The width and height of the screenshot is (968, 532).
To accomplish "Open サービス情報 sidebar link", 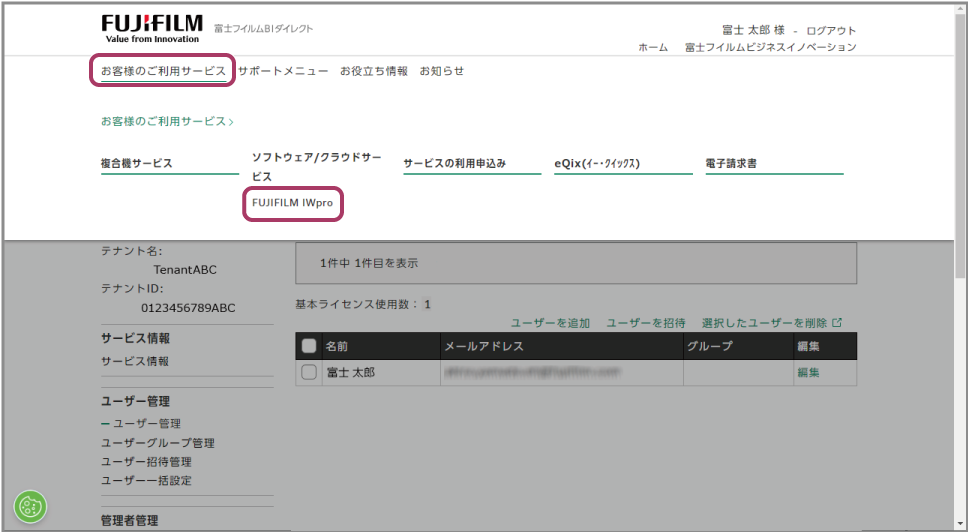I will [x=135, y=361].
